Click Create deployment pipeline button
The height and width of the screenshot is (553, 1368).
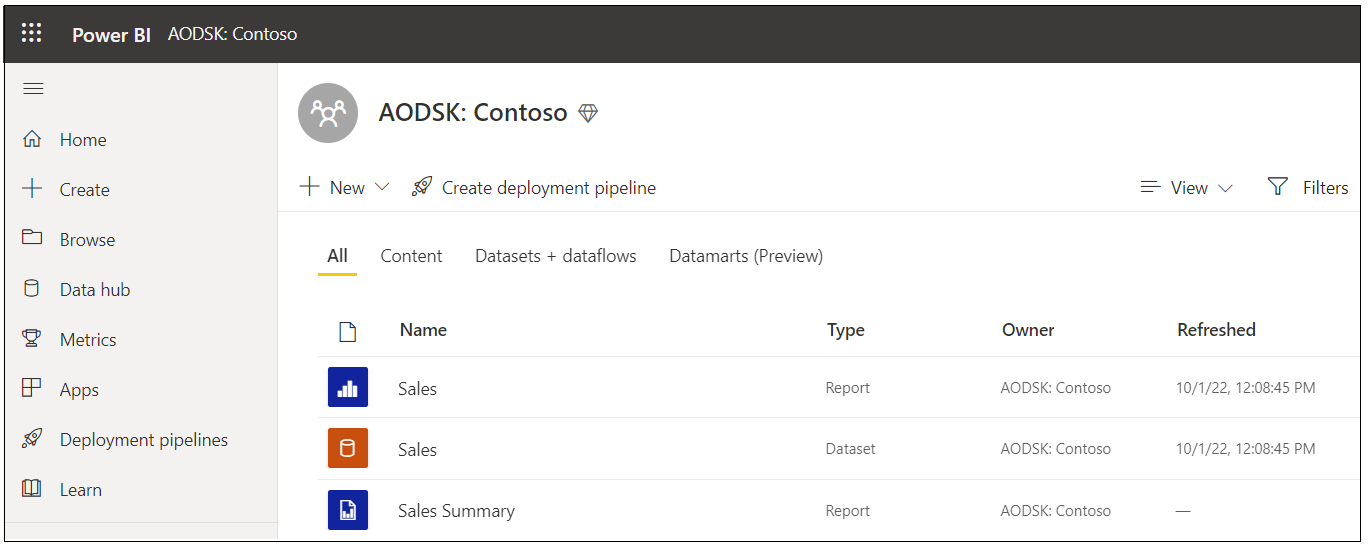[534, 187]
